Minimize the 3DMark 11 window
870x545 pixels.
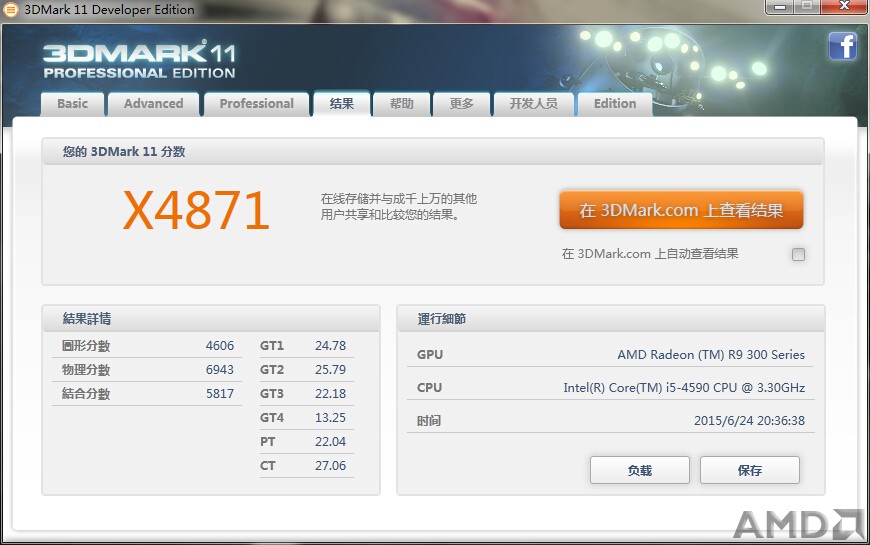coord(780,7)
